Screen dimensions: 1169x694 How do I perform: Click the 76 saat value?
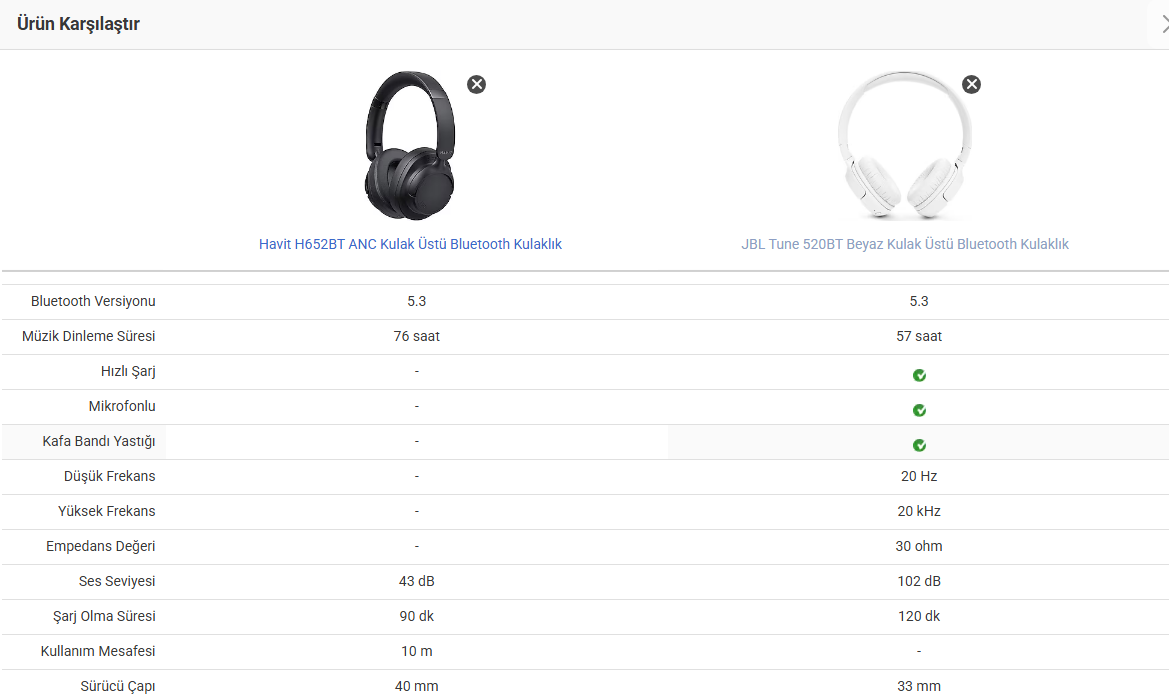point(416,336)
